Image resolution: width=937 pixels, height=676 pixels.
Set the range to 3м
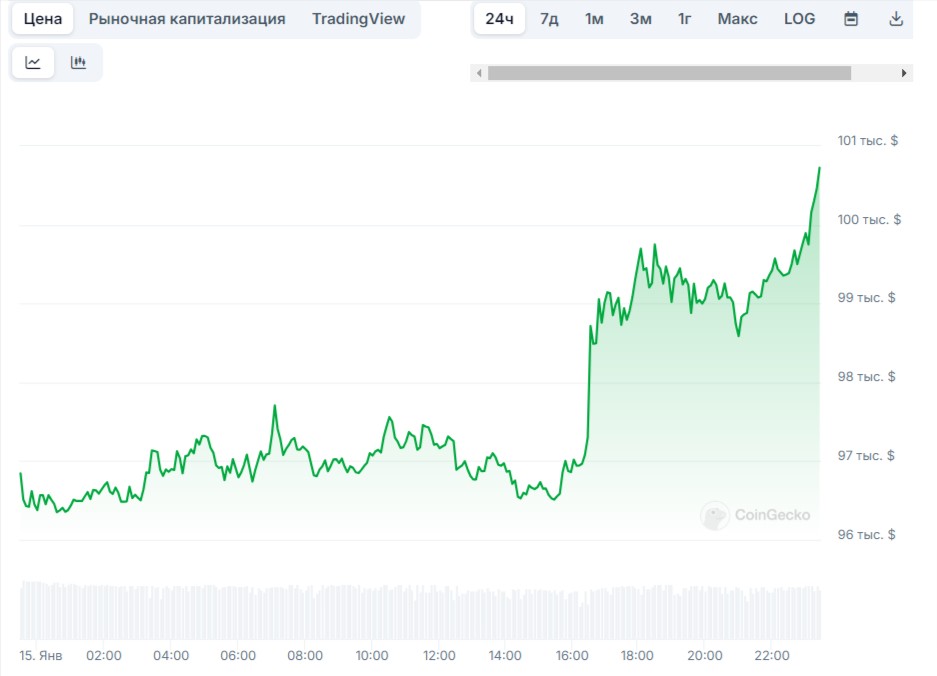[x=640, y=19]
